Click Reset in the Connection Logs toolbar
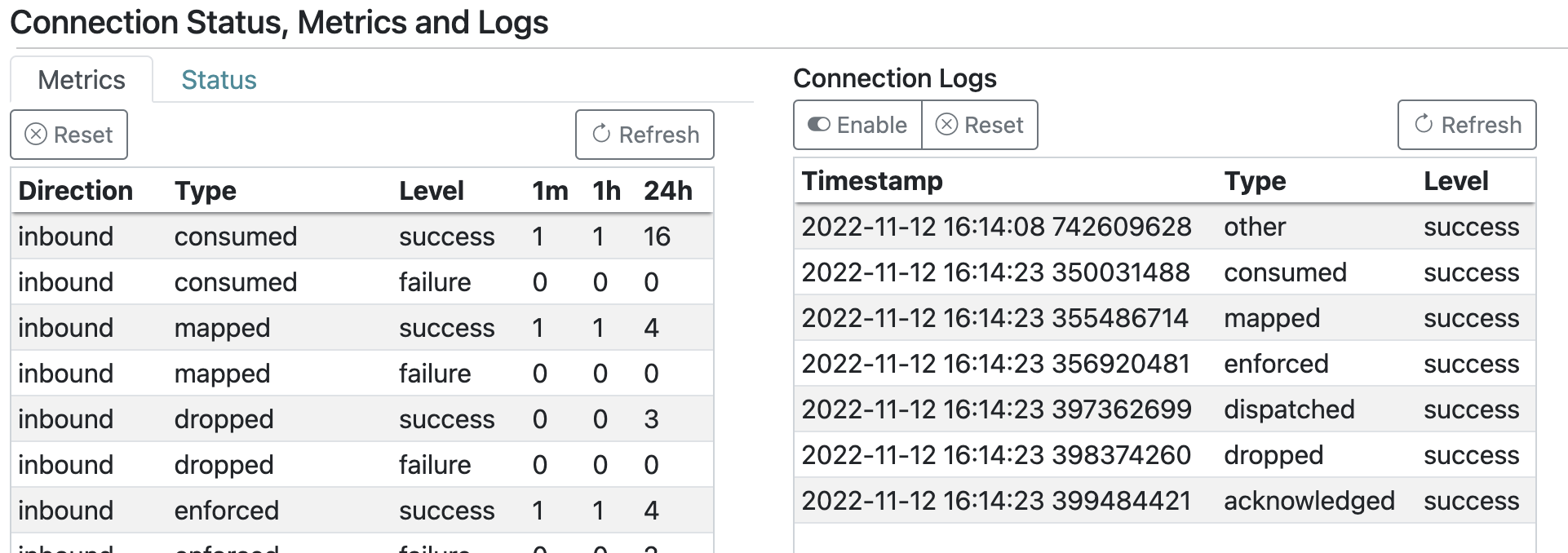This screenshot has width=1568, height=553. 980,125
